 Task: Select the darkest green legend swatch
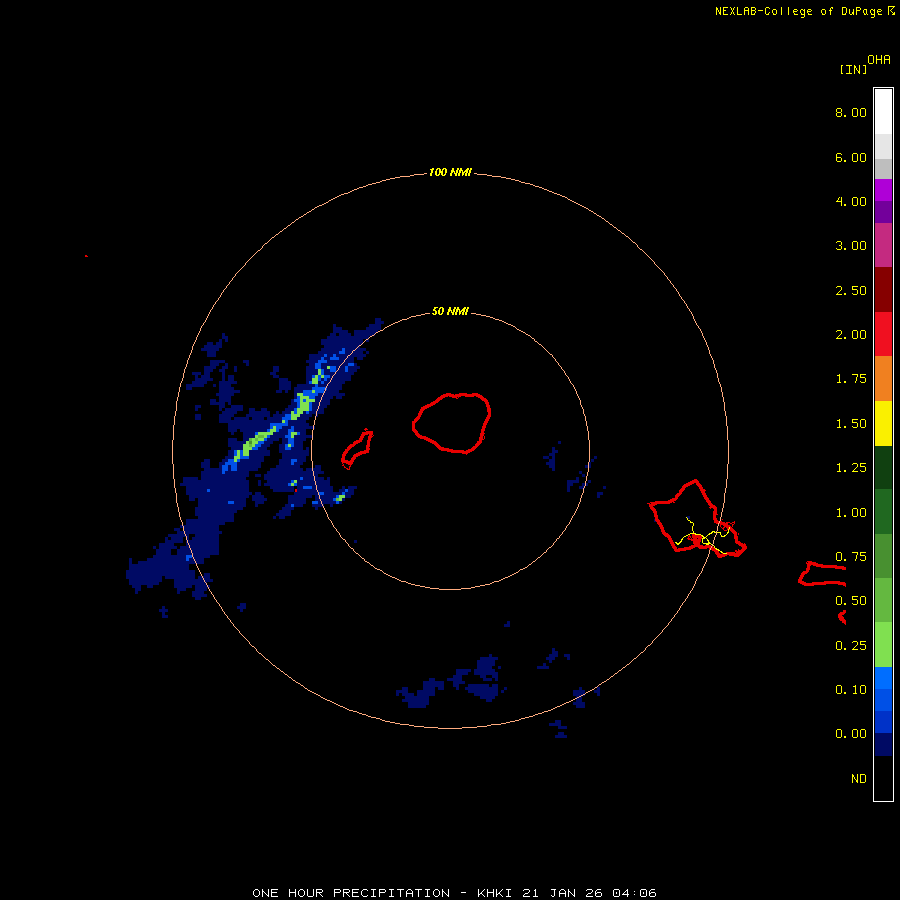pos(883,467)
